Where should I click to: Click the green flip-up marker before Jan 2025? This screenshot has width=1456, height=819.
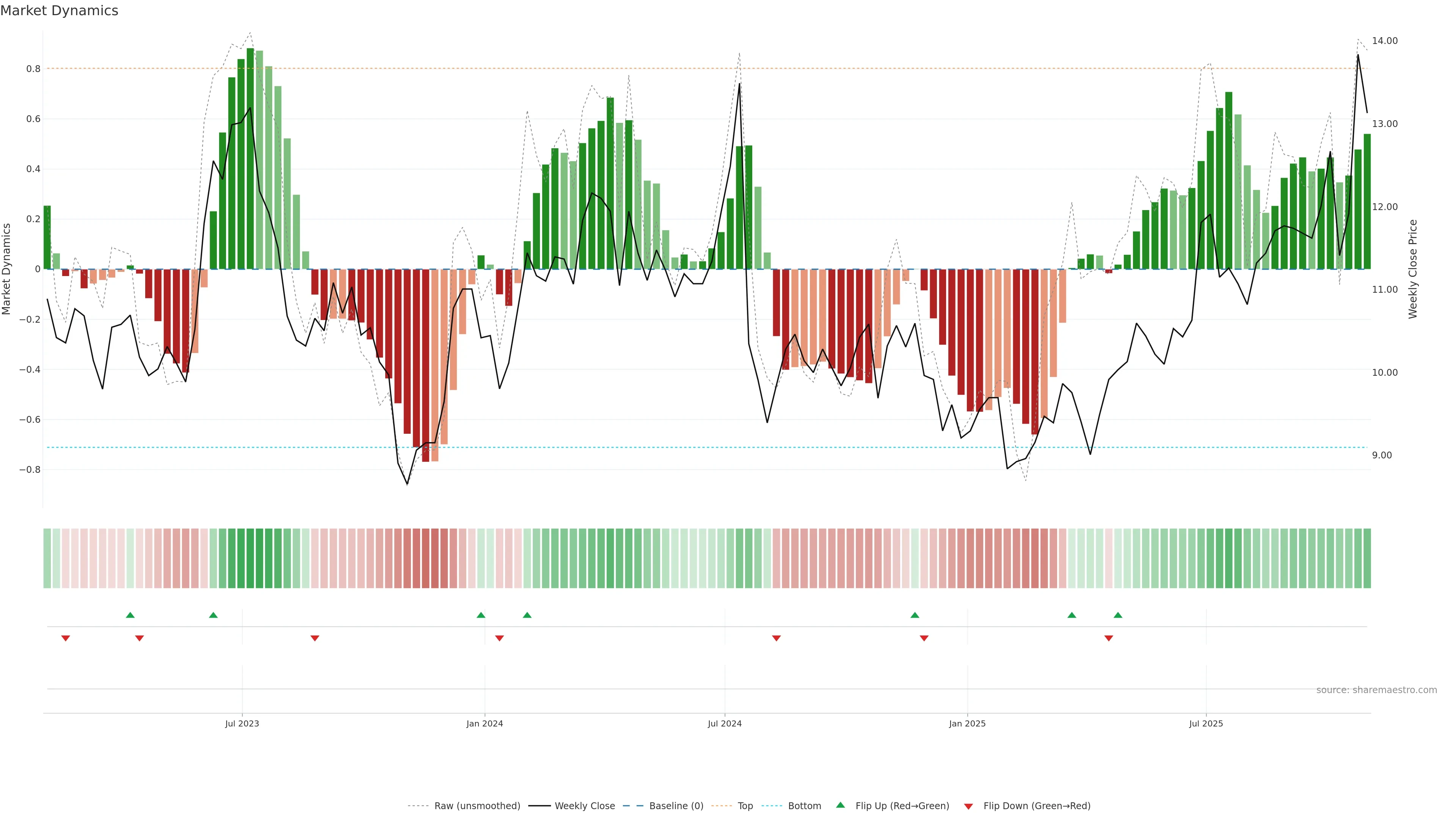pos(915,615)
